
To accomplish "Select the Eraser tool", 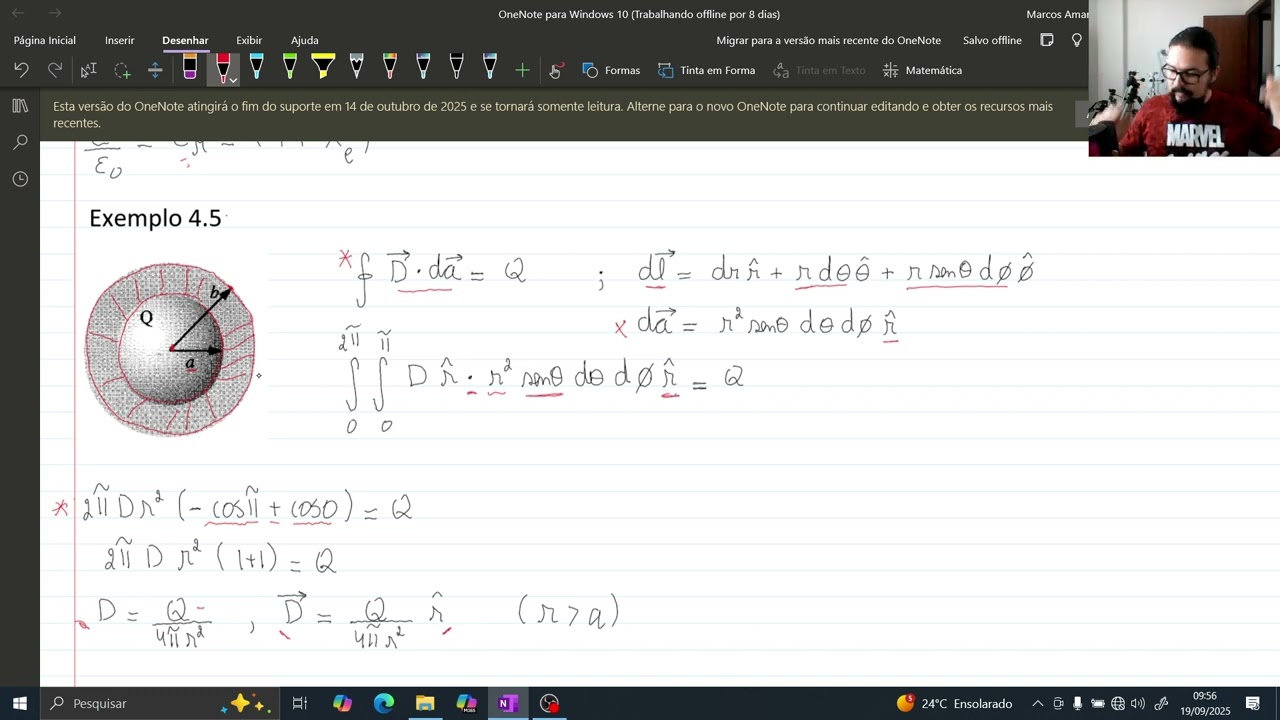I will click(189, 68).
